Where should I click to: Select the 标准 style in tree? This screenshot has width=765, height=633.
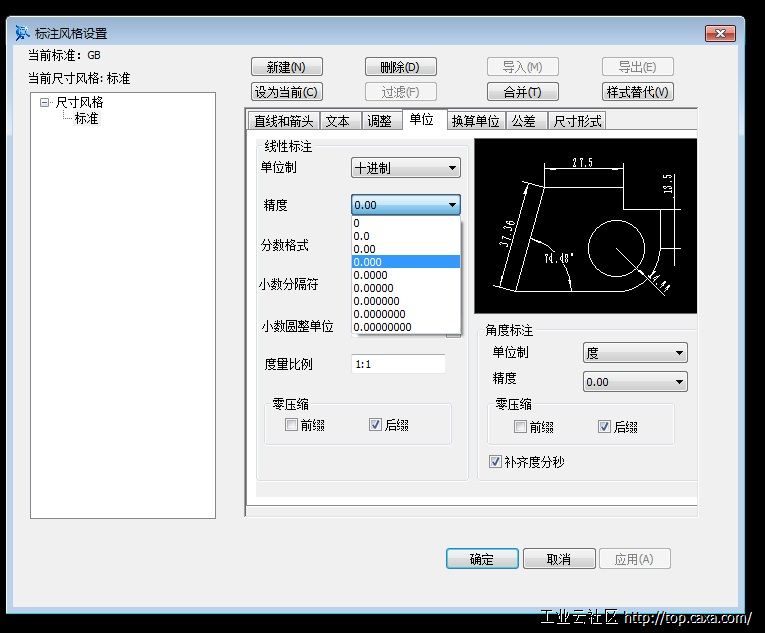pos(86,118)
